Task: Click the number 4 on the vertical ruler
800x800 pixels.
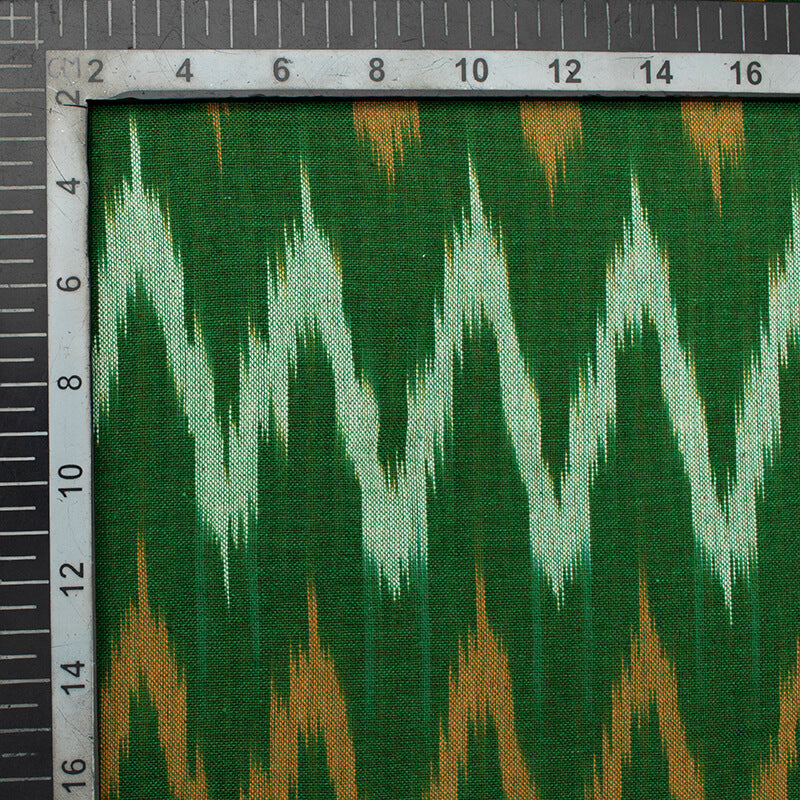Action: pos(69,186)
